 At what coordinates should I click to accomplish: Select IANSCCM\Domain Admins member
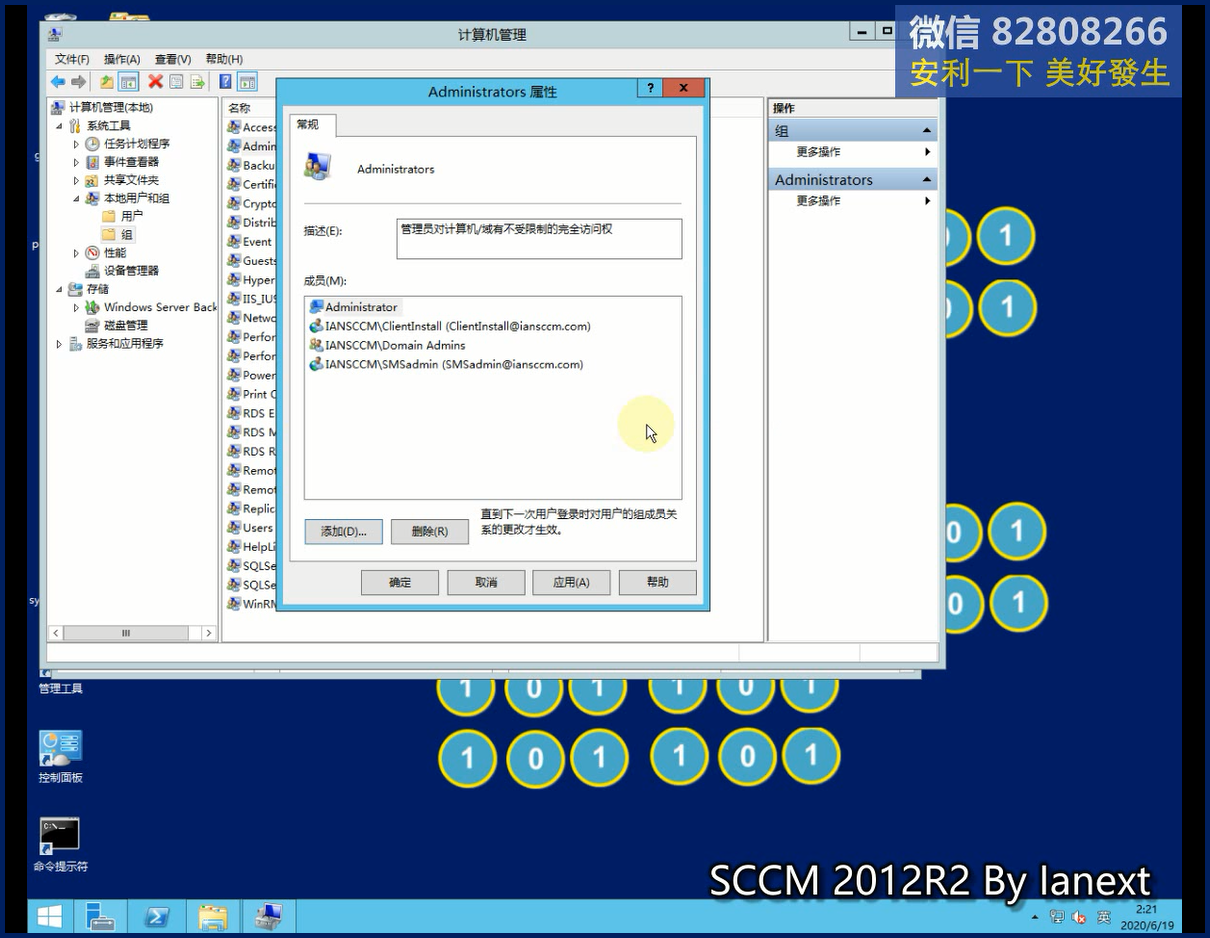(x=387, y=345)
